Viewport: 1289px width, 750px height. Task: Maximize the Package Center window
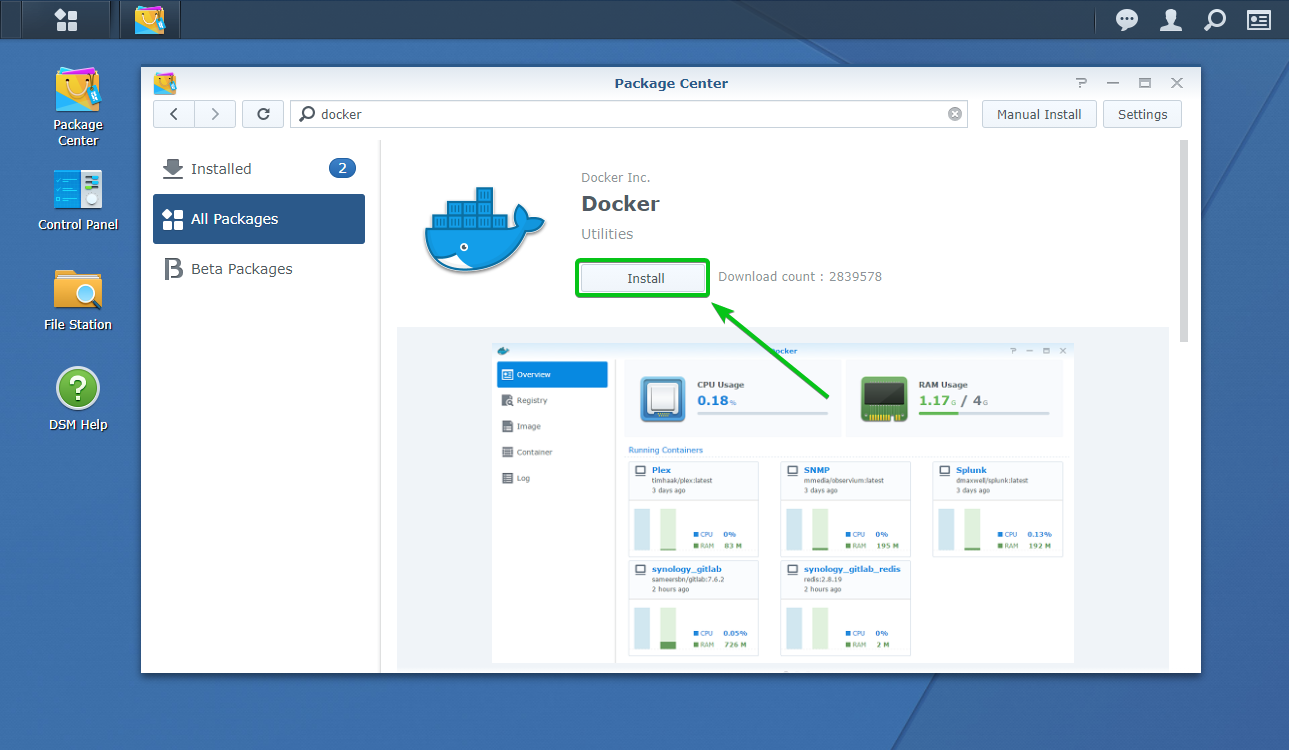pyautogui.click(x=1145, y=83)
